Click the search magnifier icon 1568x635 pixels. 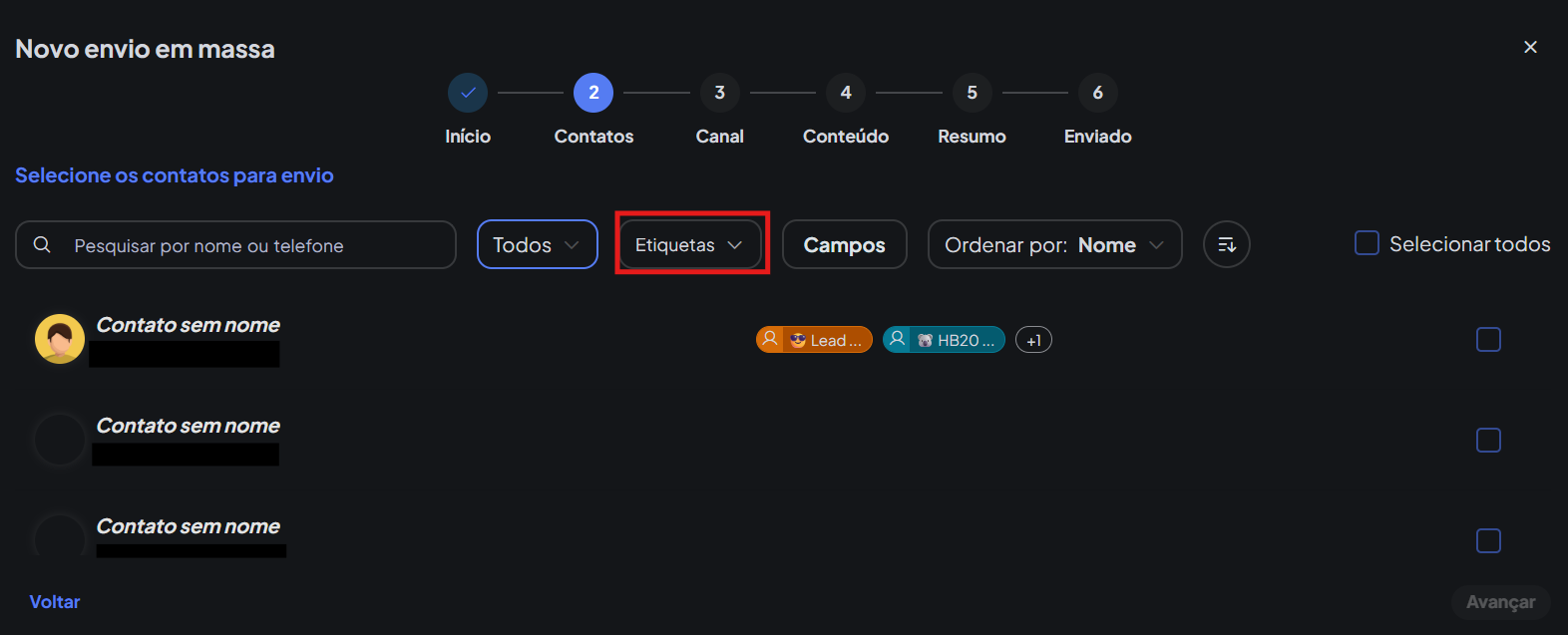click(42, 244)
